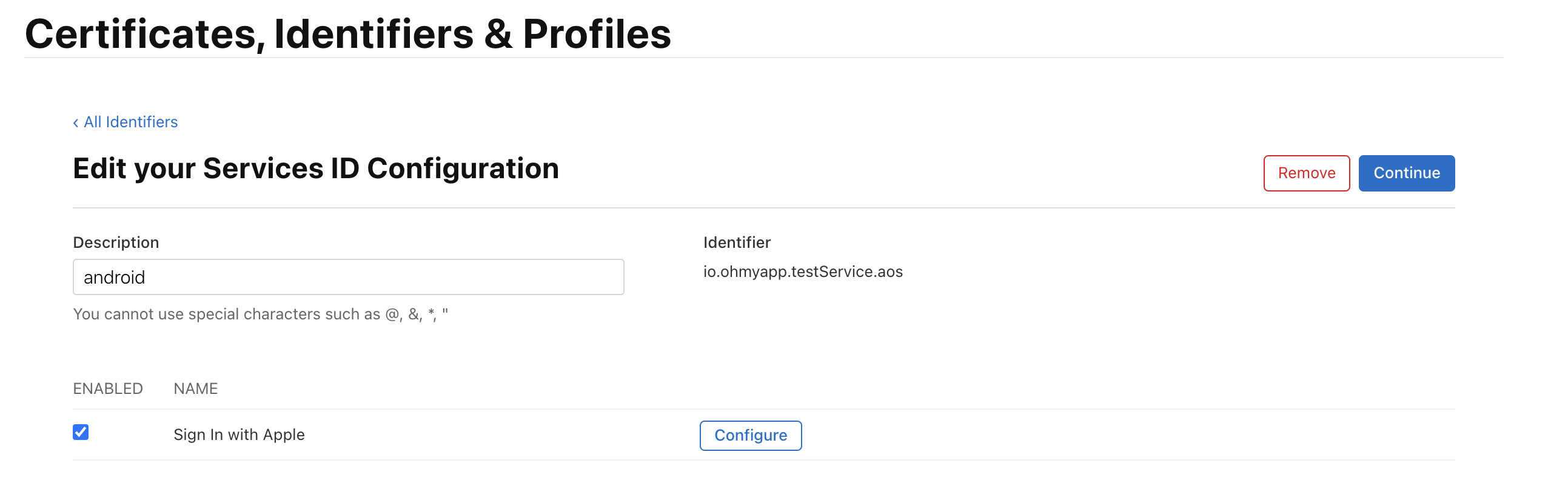Click the special characters hint text

tap(261, 315)
